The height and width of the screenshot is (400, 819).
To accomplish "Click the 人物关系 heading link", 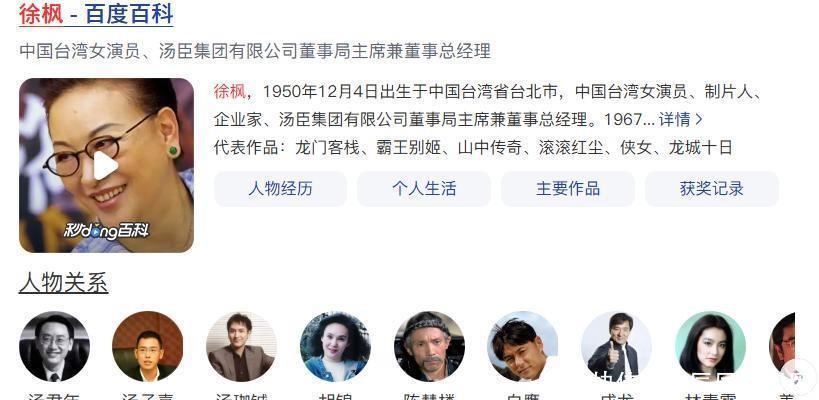I will [63, 283].
